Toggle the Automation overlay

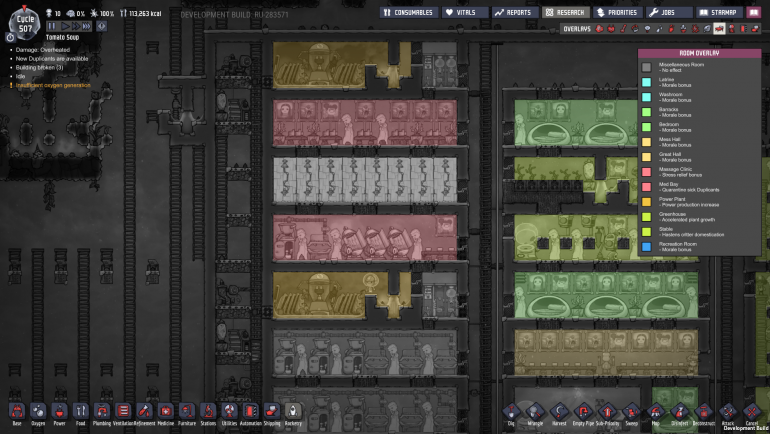click(743, 29)
